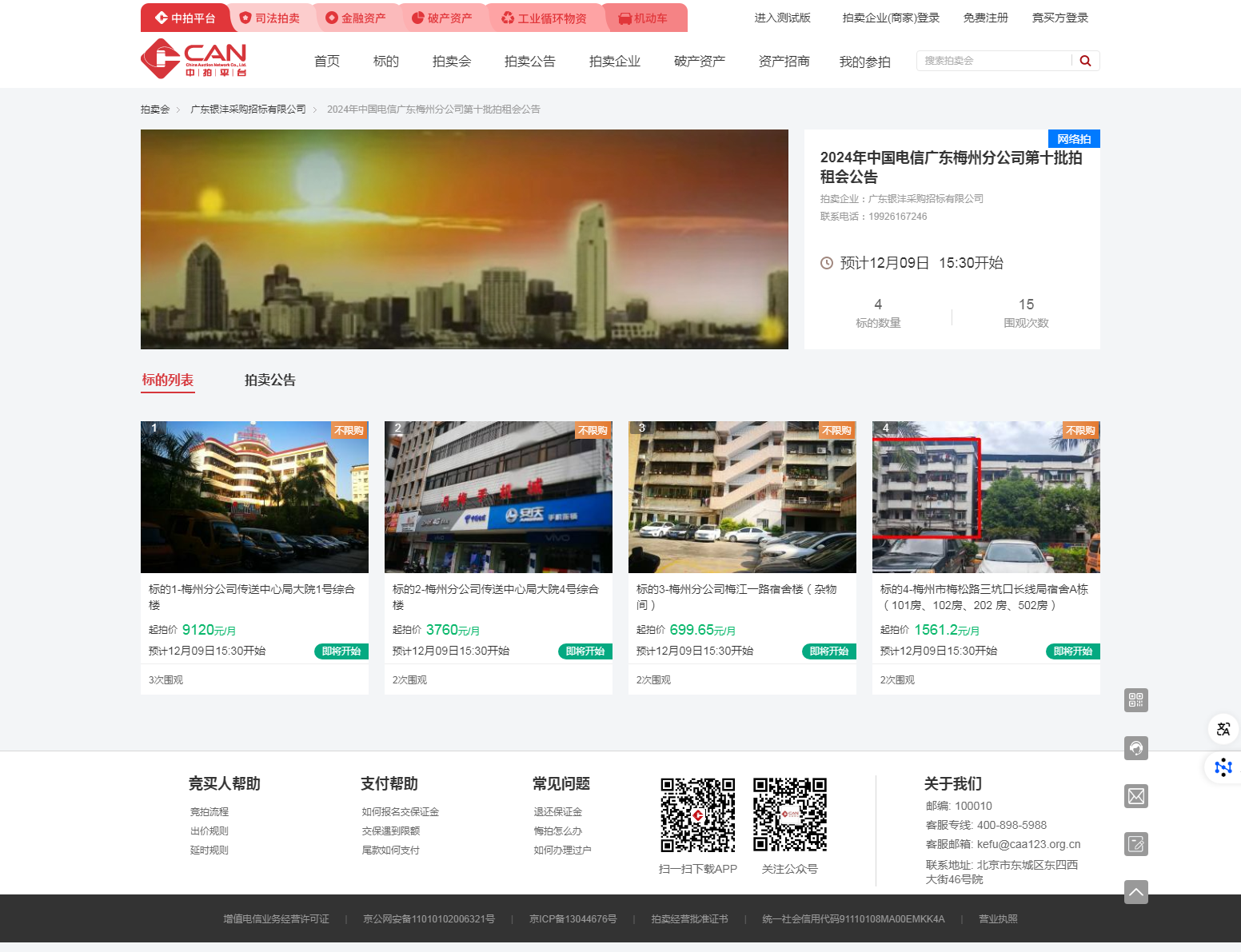Open 拍卖公告 in the main navigation
Viewport: 1241px width, 952px height.
(x=530, y=62)
